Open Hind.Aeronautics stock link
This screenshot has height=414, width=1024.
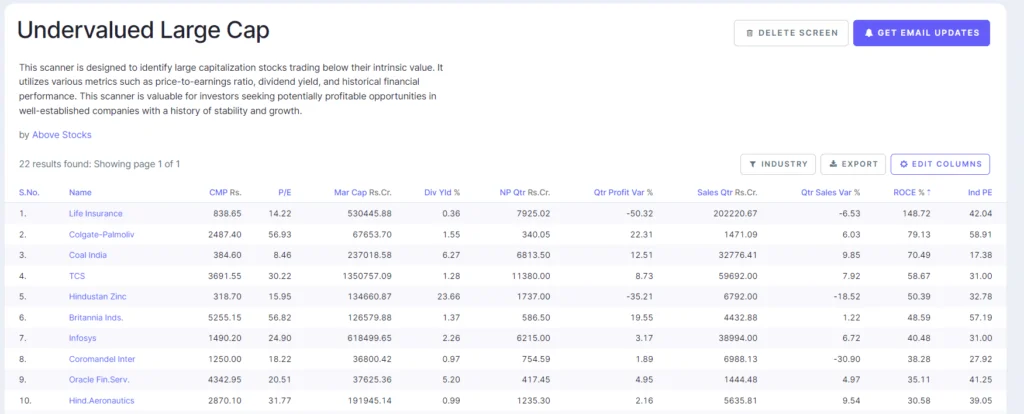[x=101, y=400]
